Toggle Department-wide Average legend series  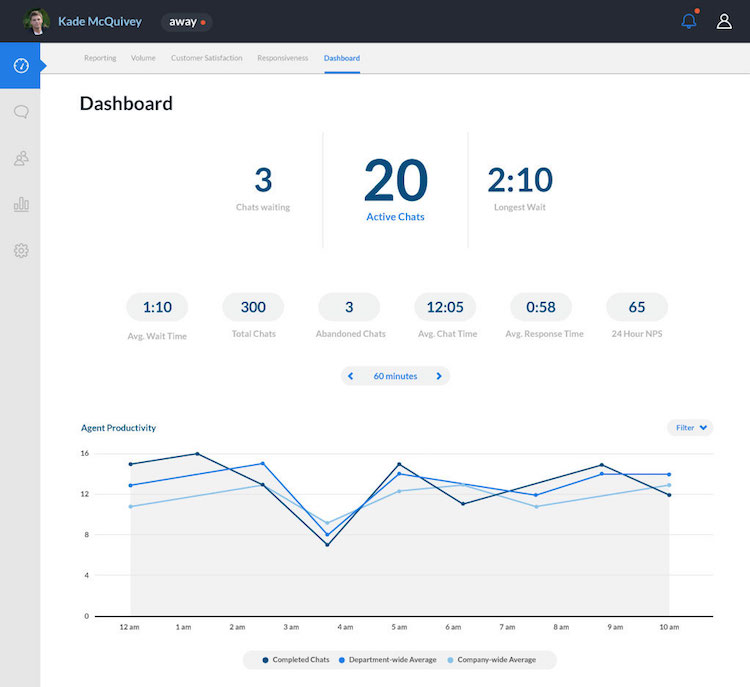point(388,660)
